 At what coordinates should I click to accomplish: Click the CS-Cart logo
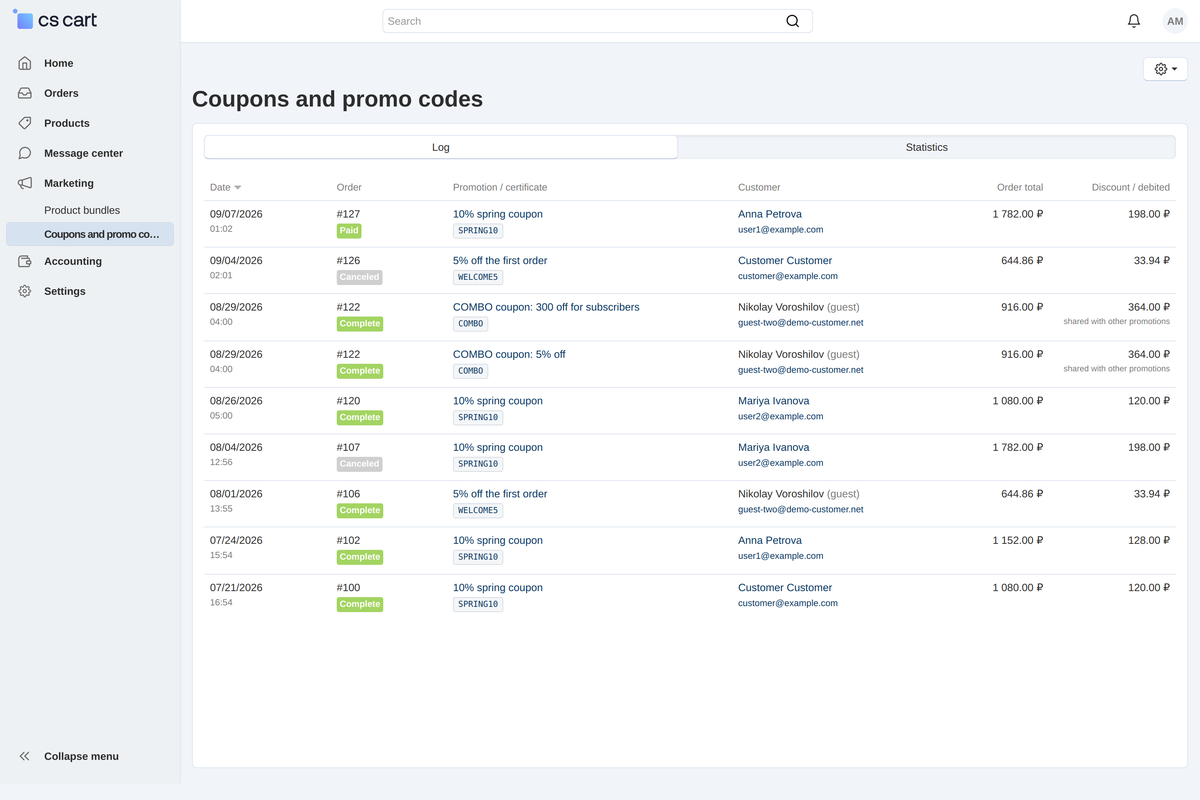tap(55, 20)
